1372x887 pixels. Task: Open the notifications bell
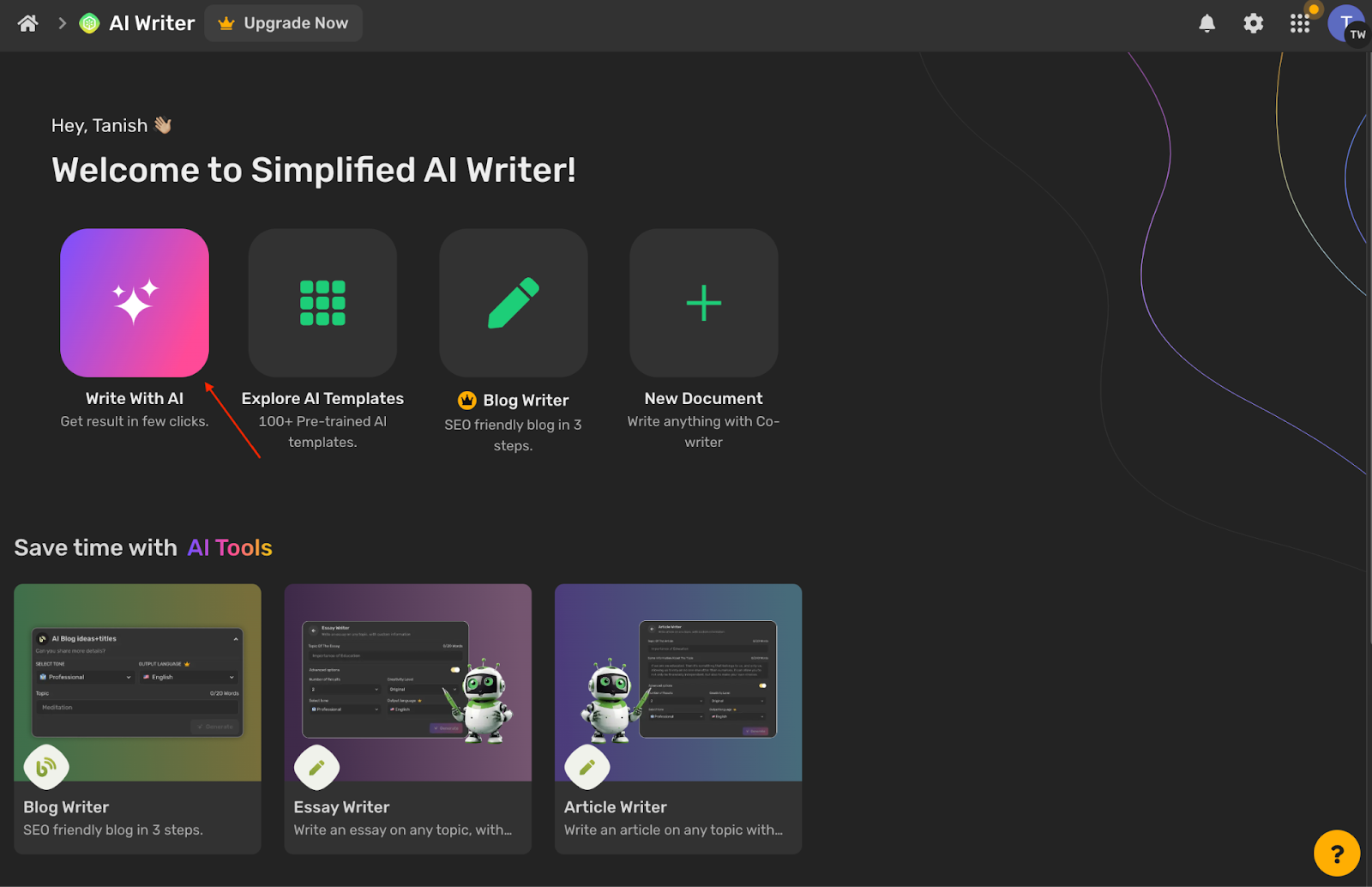point(1207,23)
